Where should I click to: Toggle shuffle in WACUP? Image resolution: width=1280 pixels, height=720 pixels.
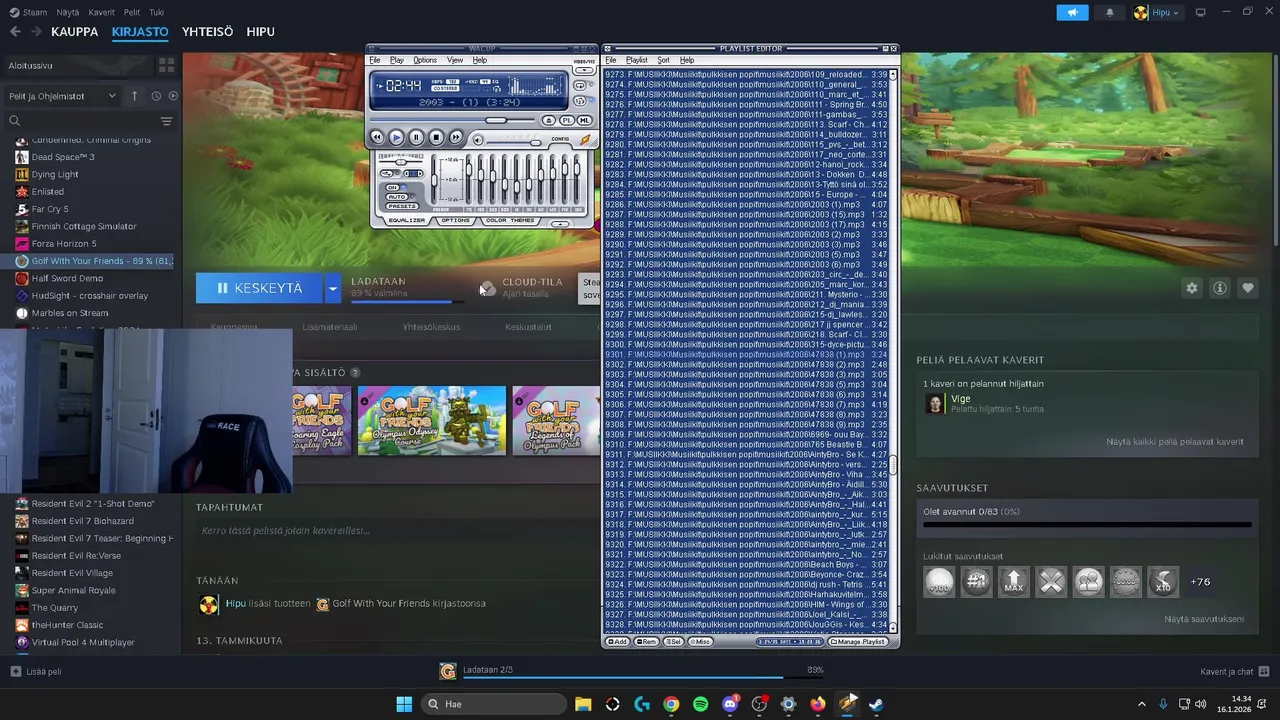580,100
